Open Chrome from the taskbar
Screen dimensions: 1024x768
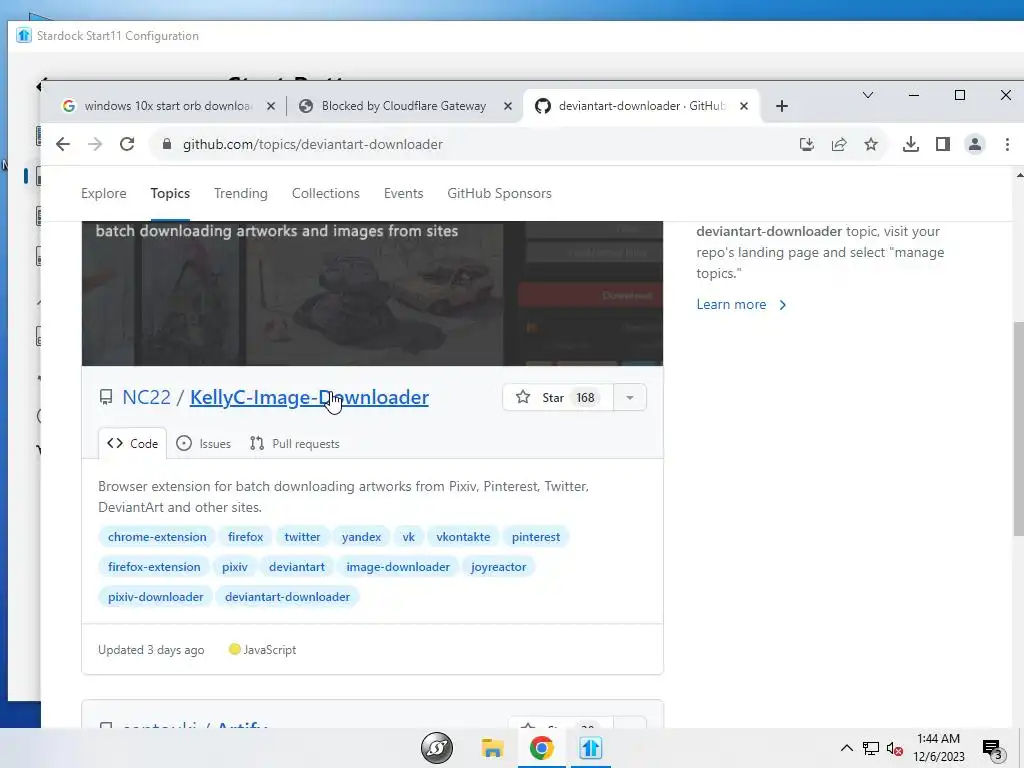point(541,748)
